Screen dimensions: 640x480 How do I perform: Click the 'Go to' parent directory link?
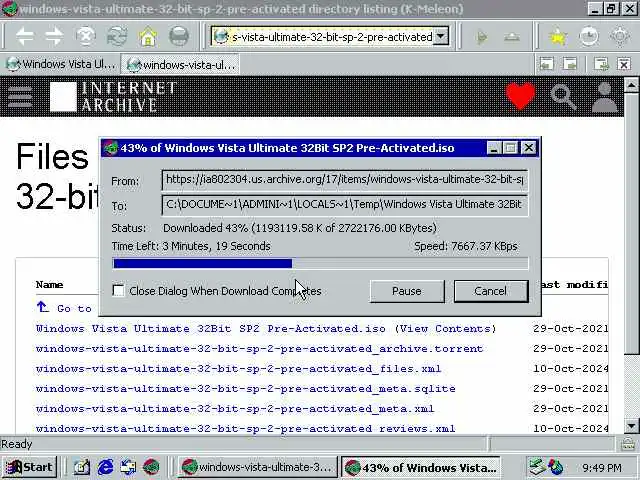click(x=64, y=308)
